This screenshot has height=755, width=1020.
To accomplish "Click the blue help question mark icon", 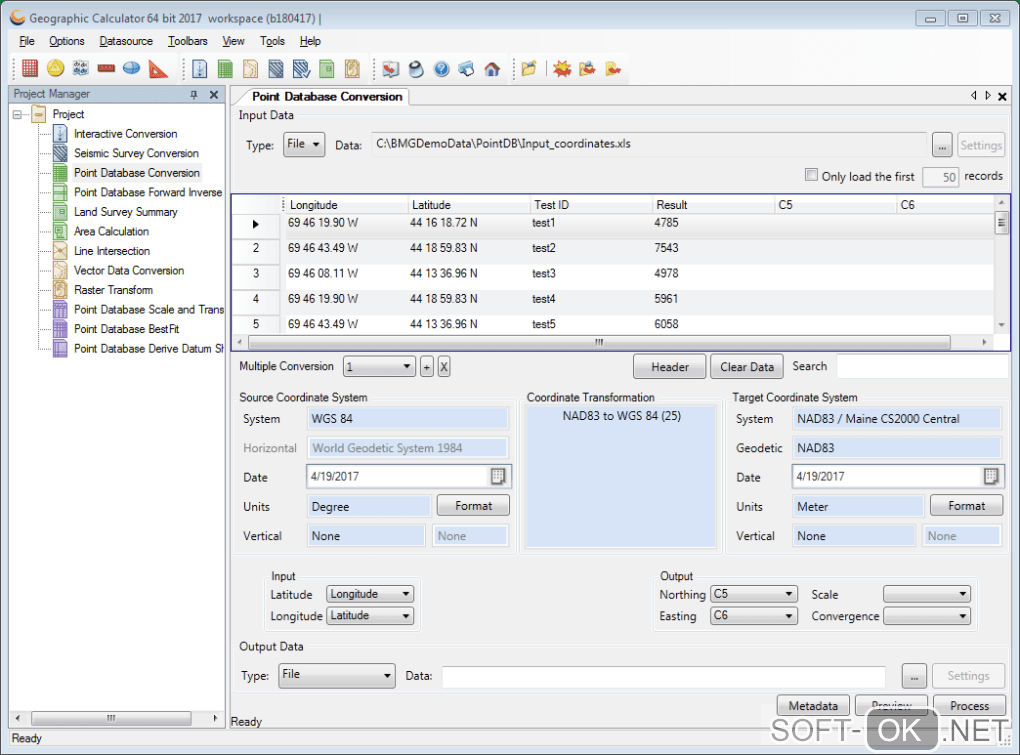I will point(441,69).
